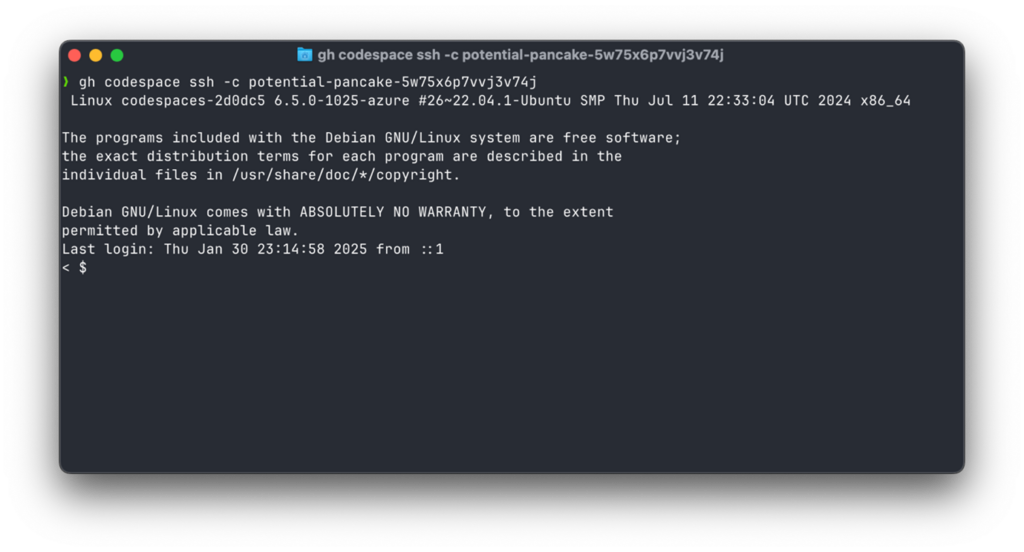Click the '::1' login address

[x=431, y=249]
